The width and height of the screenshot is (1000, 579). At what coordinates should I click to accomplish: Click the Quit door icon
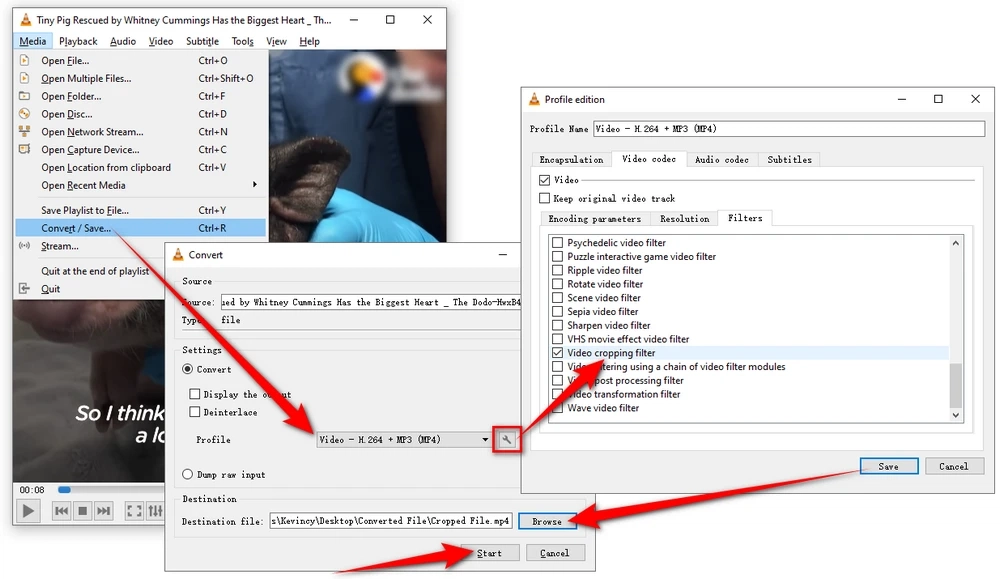click(24, 289)
